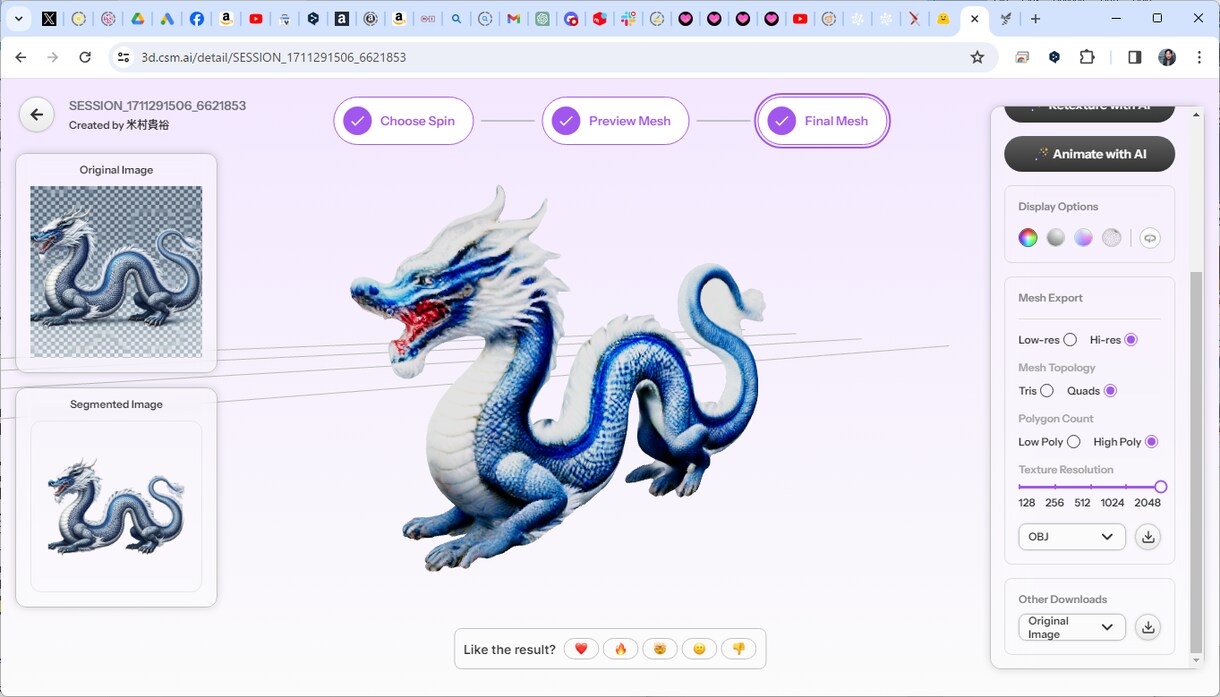The height and width of the screenshot is (697, 1220).
Task: Choose Quads mesh topology
Action: click(1110, 391)
